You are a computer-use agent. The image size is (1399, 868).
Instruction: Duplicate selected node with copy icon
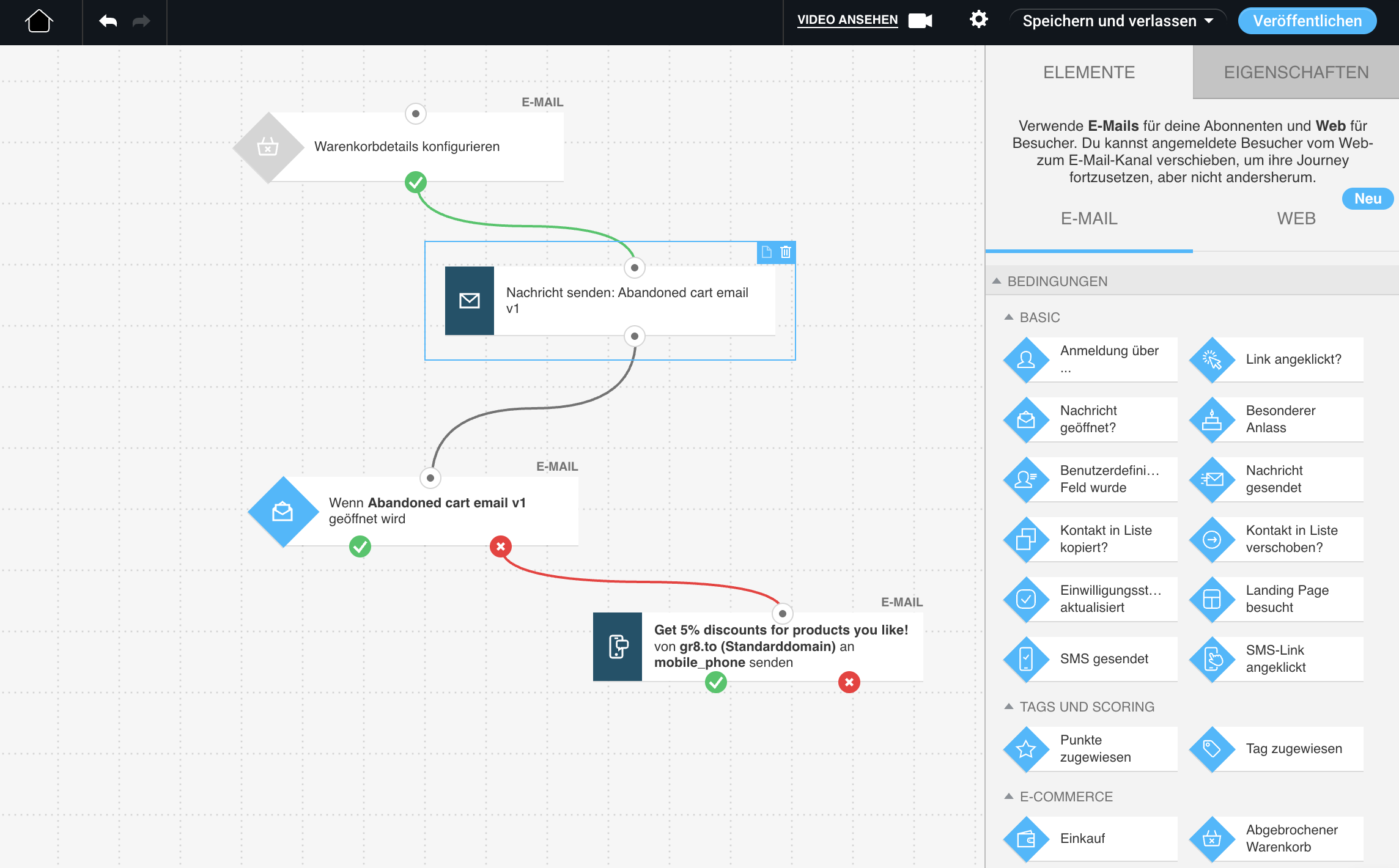[x=767, y=252]
